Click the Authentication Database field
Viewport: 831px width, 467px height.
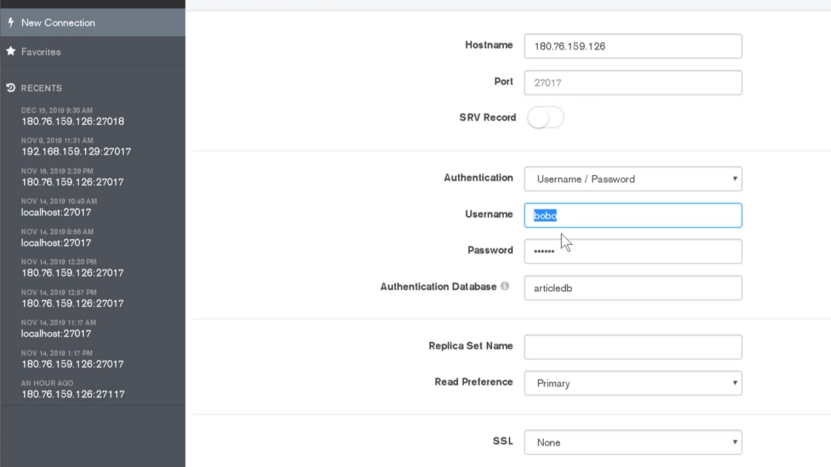633,288
